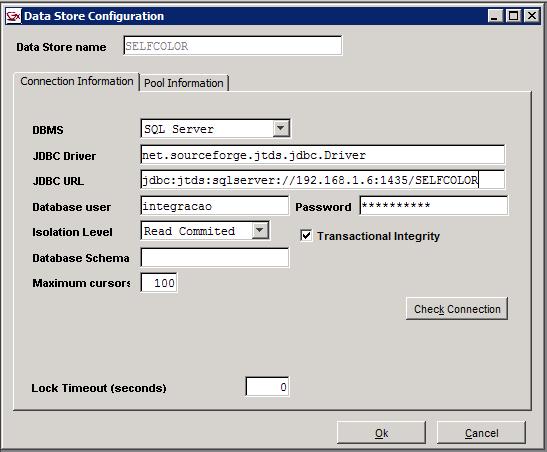Maximize the Data Store Configuration window
Viewport: 547px width, 452px height.
(514, 16)
